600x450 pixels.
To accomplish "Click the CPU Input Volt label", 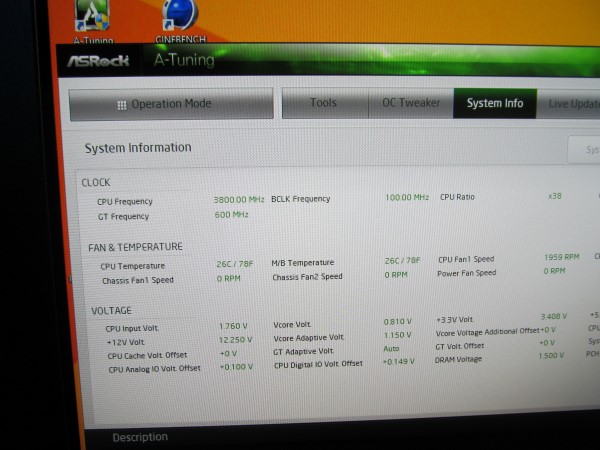I will click(132, 328).
